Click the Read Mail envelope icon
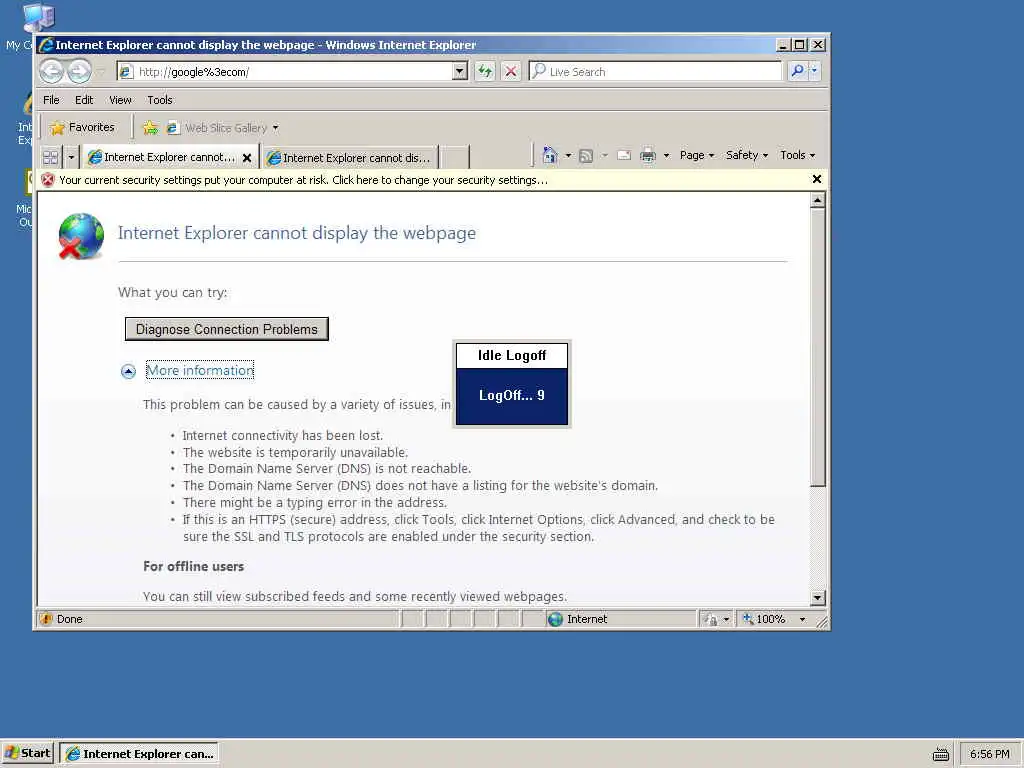Image resolution: width=1024 pixels, height=768 pixels. [624, 155]
